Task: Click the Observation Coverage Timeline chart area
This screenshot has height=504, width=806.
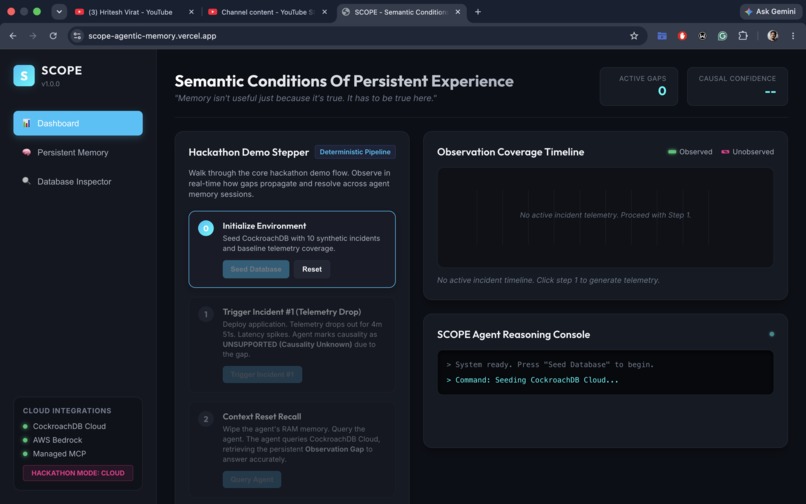Action: click(x=605, y=218)
